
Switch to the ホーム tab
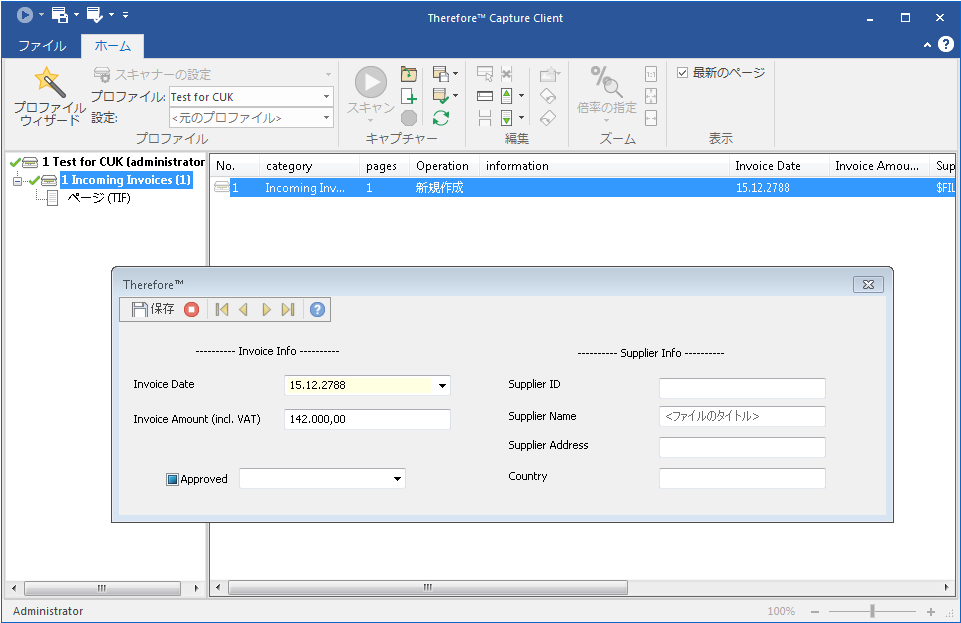point(113,46)
